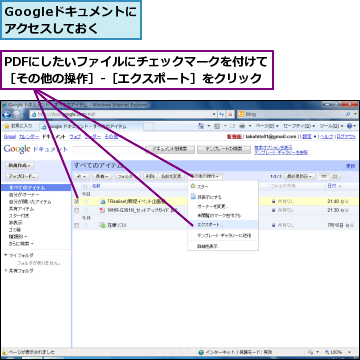The height and width of the screenshot is (360, 360).
Task: Click the star header icon in the list column
Action: click(86, 186)
